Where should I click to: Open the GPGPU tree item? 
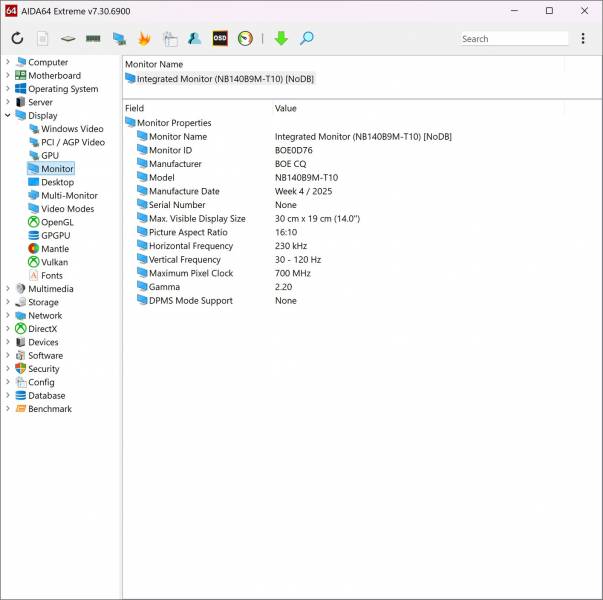(x=49, y=235)
